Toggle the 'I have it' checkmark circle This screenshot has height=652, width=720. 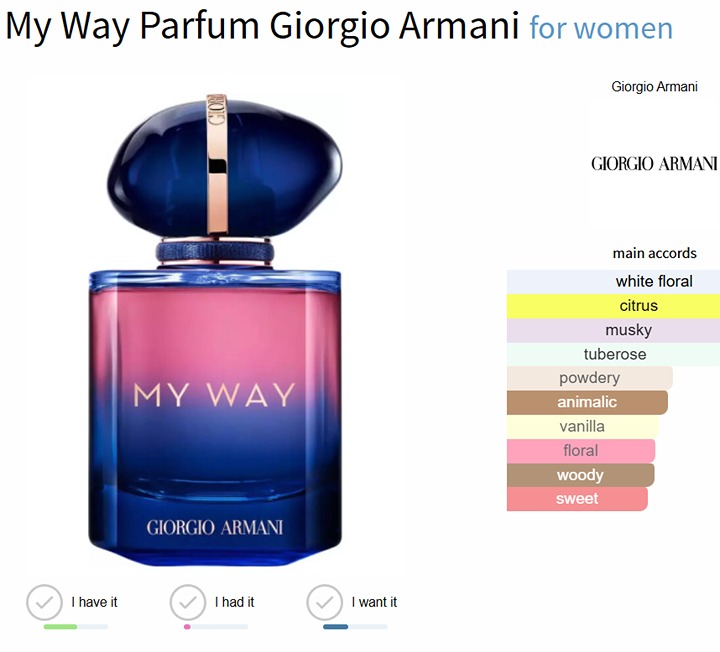click(44, 602)
